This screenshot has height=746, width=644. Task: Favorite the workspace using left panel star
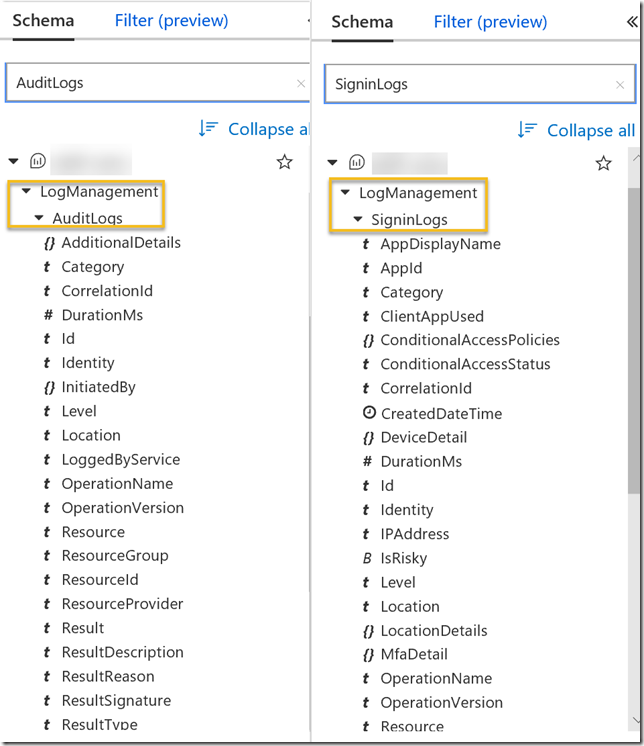(x=284, y=162)
